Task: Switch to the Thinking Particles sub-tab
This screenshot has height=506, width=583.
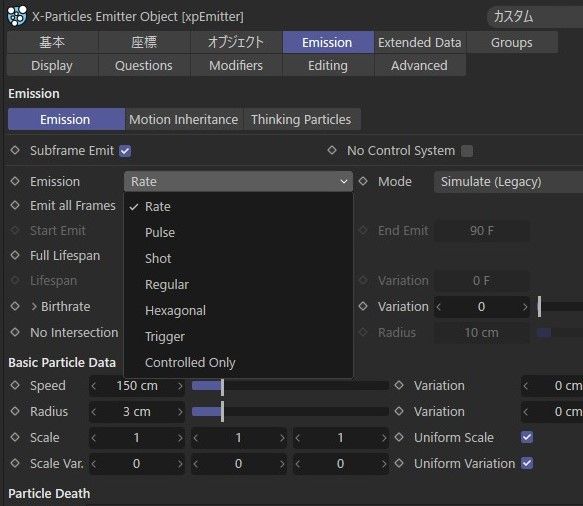Action: tap(302, 119)
